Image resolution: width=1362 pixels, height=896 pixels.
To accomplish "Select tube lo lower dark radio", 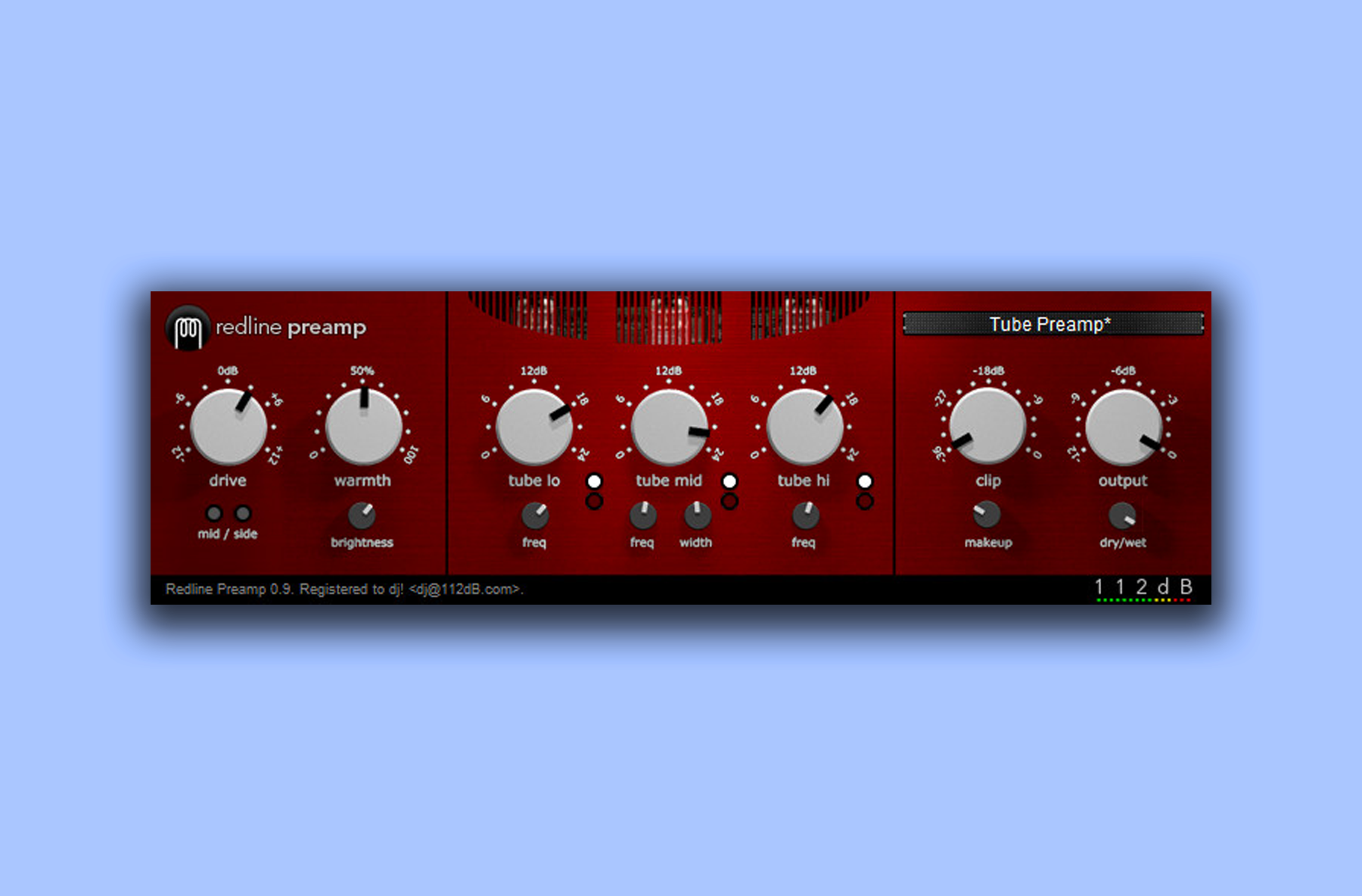I will (594, 501).
